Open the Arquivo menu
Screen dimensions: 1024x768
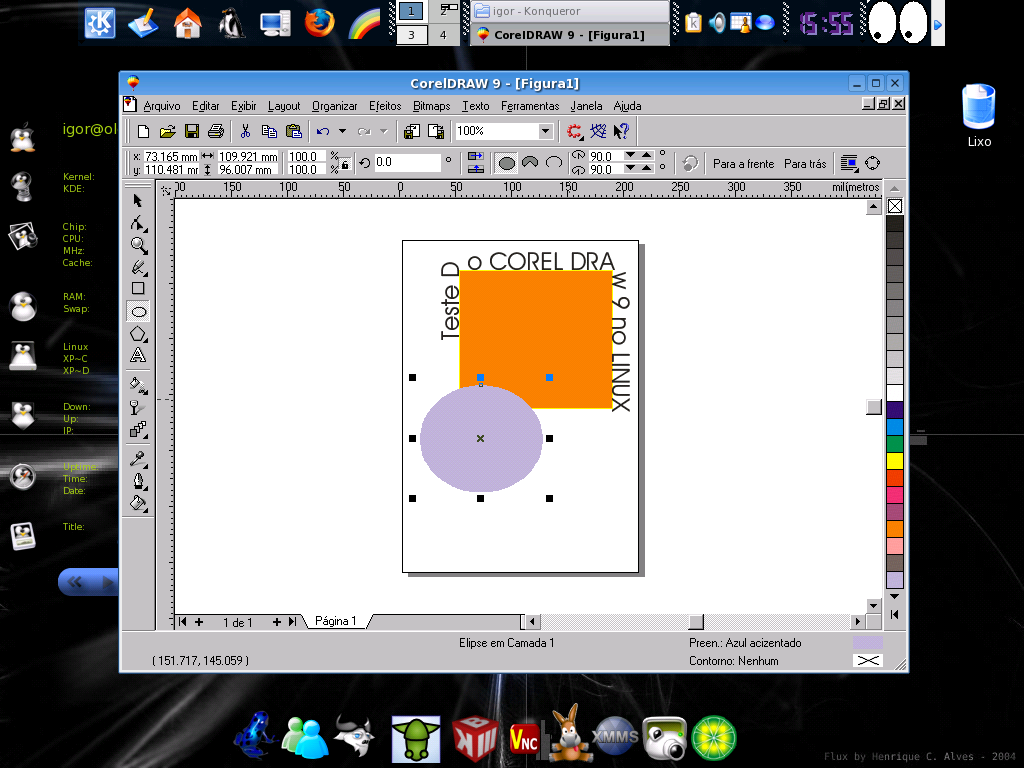click(x=161, y=106)
